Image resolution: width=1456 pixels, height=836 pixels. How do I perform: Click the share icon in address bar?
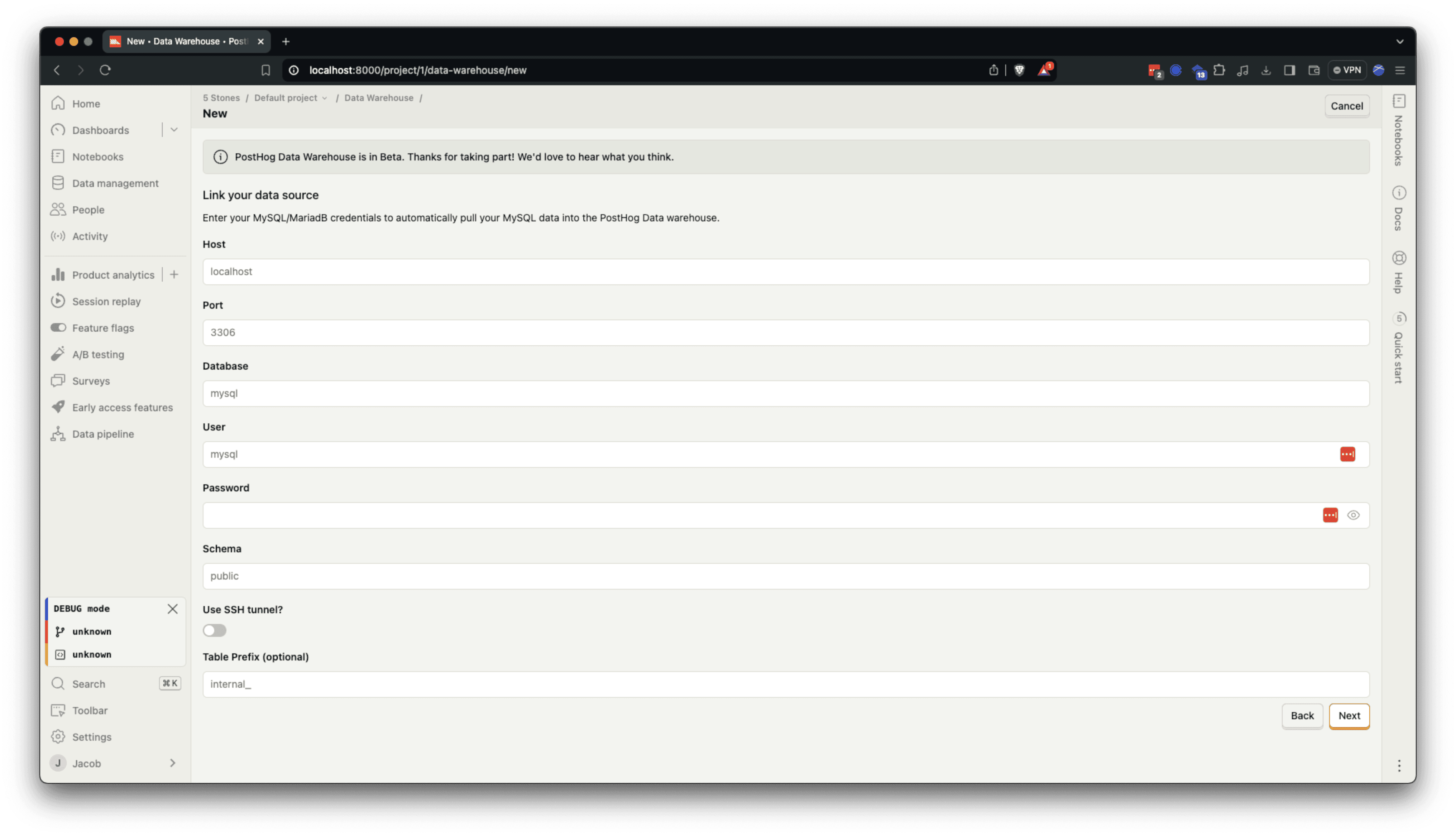click(993, 70)
